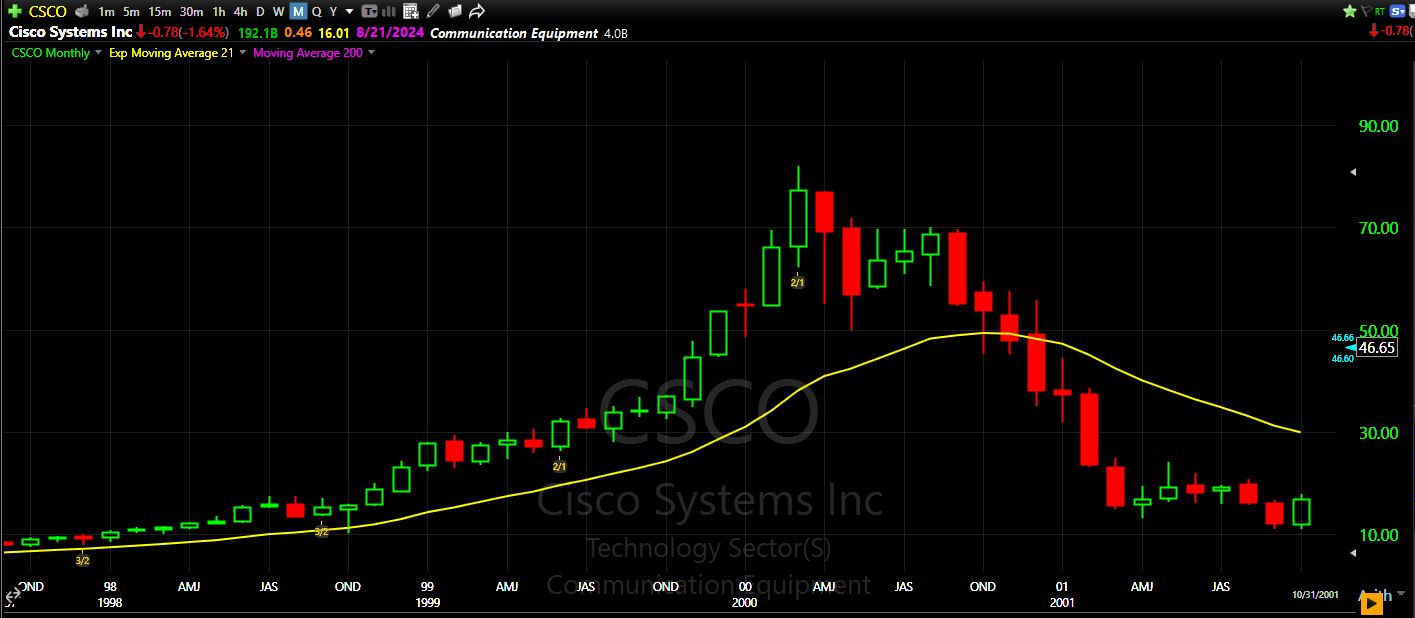The width and height of the screenshot is (1415, 618).
Task: Select the Q quarterly timeframe
Action: [316, 12]
